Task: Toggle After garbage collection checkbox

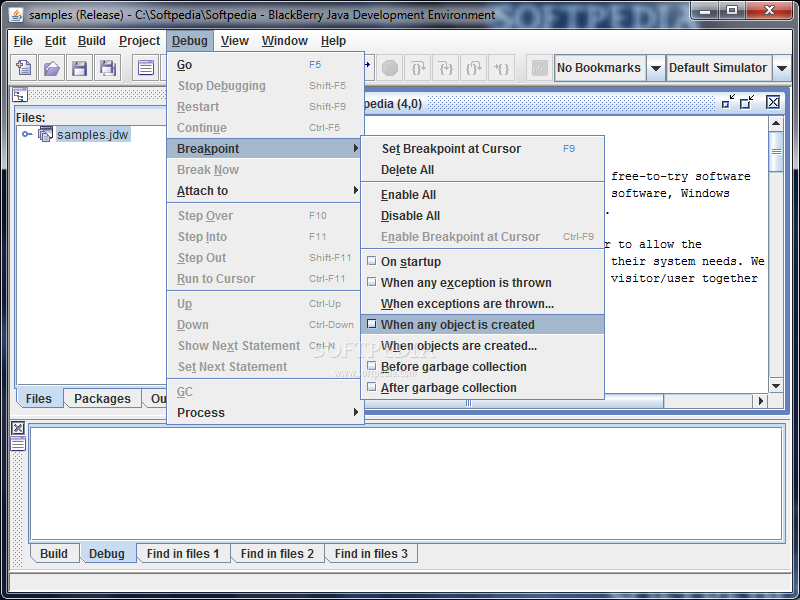Action: click(x=371, y=387)
